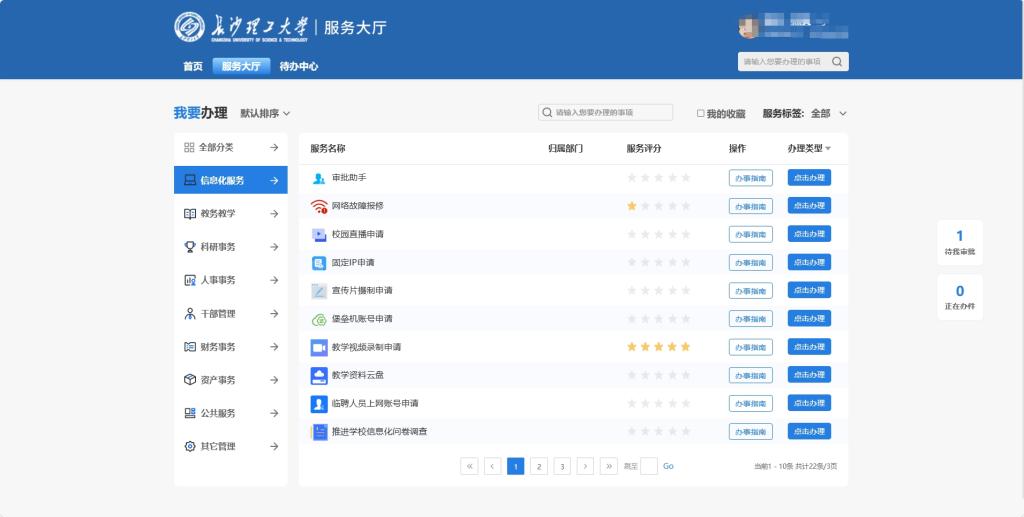The image size is (1024, 517).
Task: Click the 审批助手 service icon
Action: pos(319,178)
